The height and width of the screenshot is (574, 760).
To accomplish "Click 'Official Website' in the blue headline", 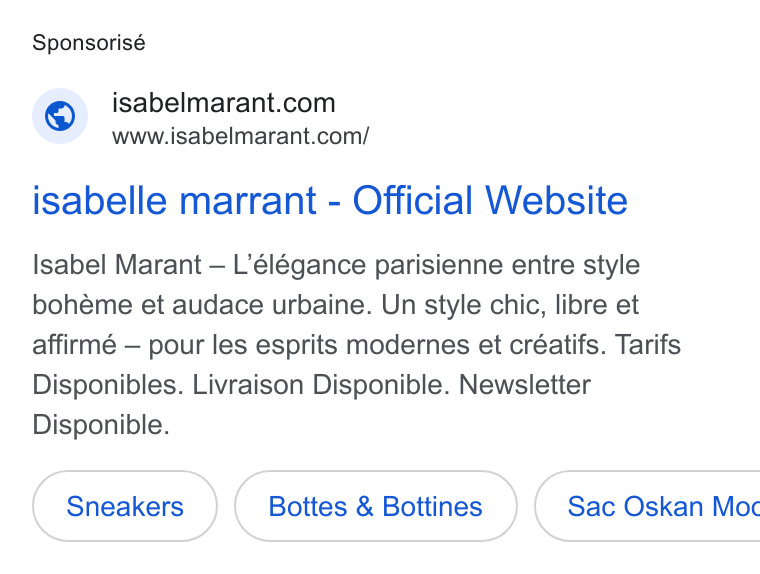I will pyautogui.click(x=490, y=200).
